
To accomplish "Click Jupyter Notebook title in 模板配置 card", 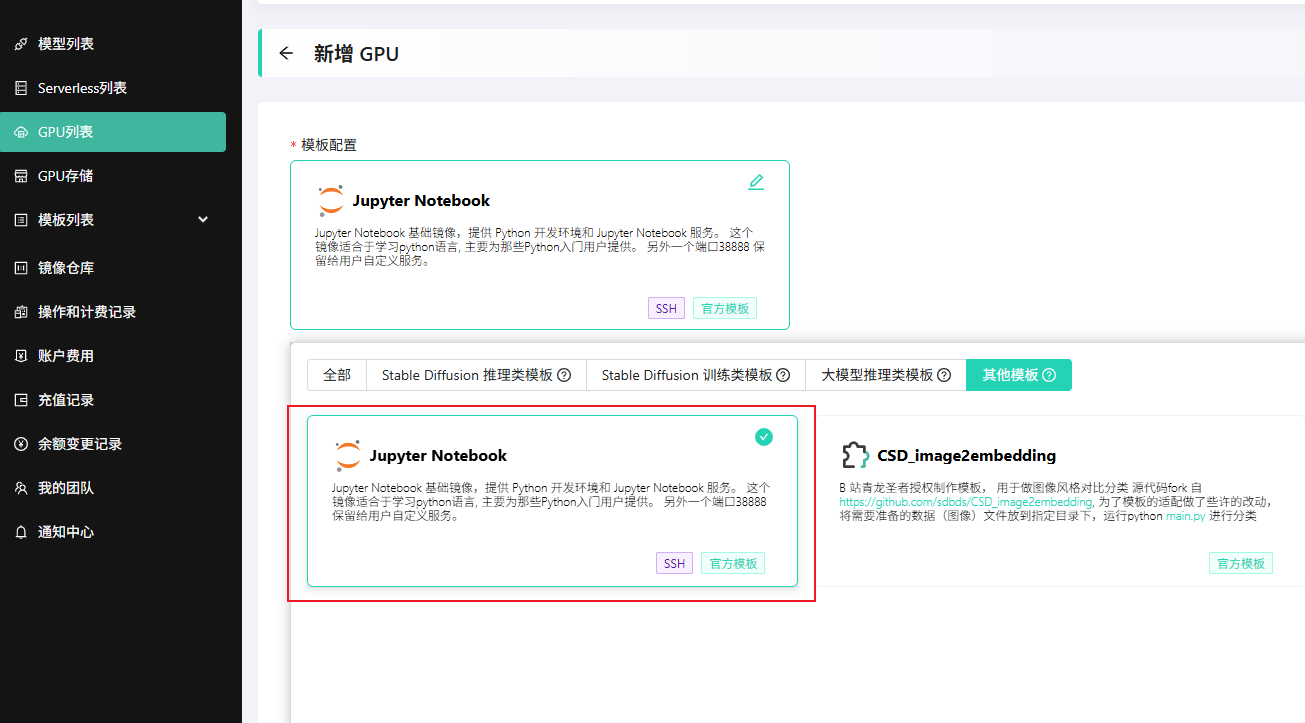I will pyautogui.click(x=421, y=200).
